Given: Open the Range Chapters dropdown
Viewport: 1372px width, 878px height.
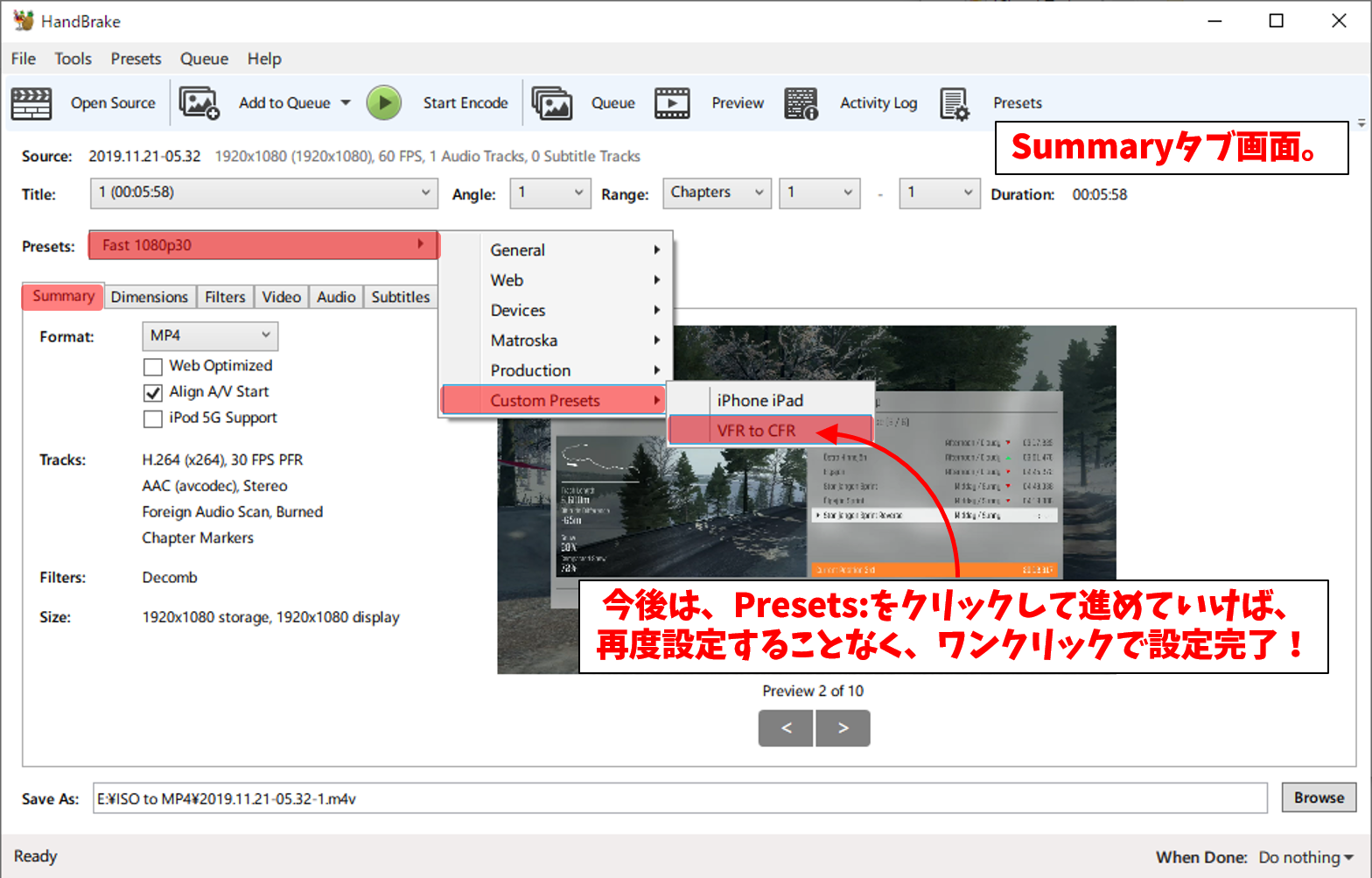Looking at the screenshot, I should point(716,193).
